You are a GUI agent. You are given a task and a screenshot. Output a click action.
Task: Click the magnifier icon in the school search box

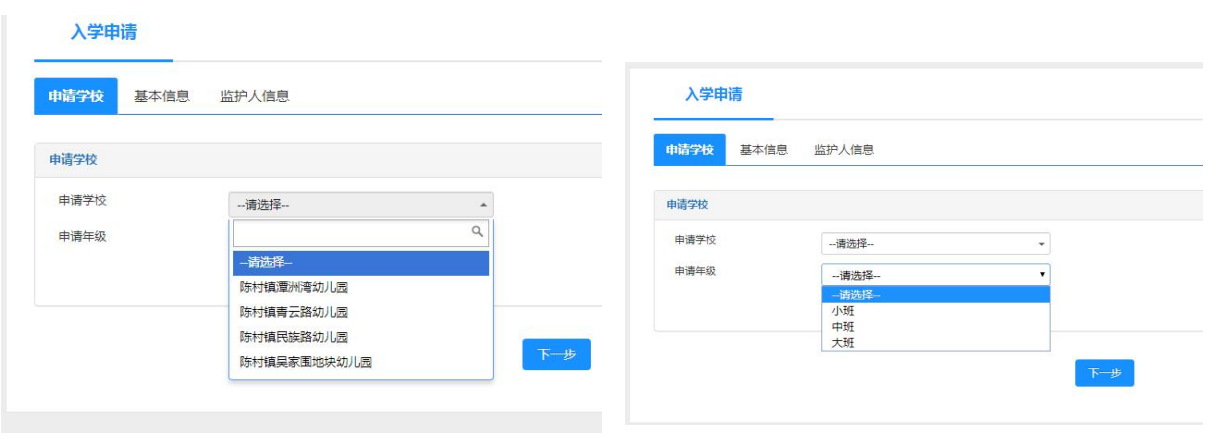pos(477,232)
